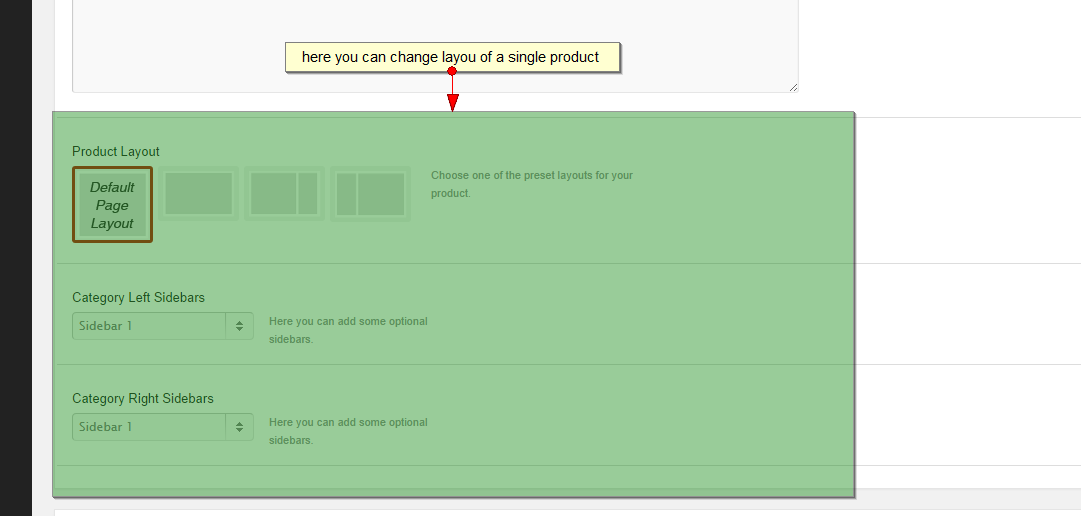Click the textarea resize handle
Screen dimensions: 1081x516
[x=793, y=87]
